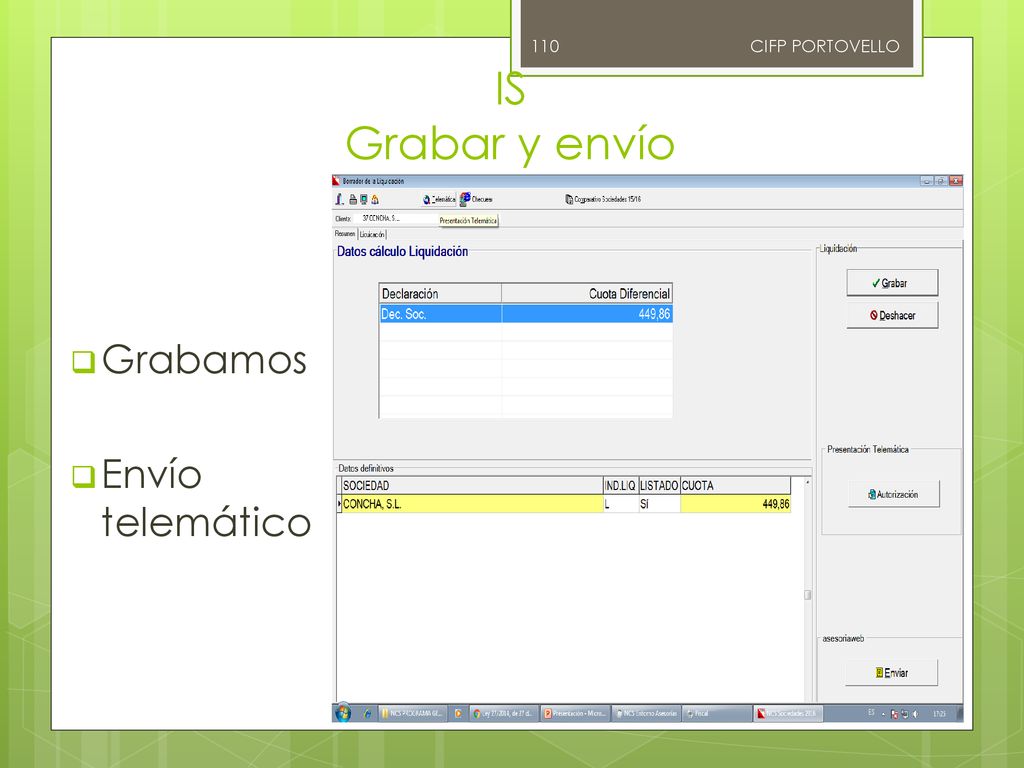Close the Borrador de la Liquidación window
Image resolution: width=1024 pixels, height=768 pixels.
click(x=956, y=181)
